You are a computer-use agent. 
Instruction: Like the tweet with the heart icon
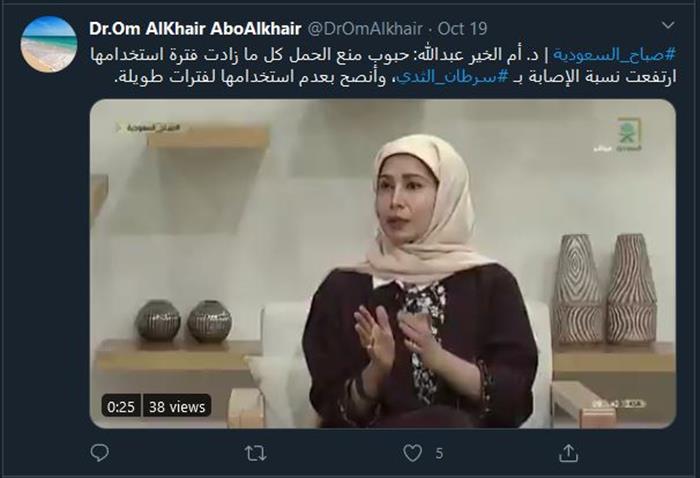[x=412, y=453]
